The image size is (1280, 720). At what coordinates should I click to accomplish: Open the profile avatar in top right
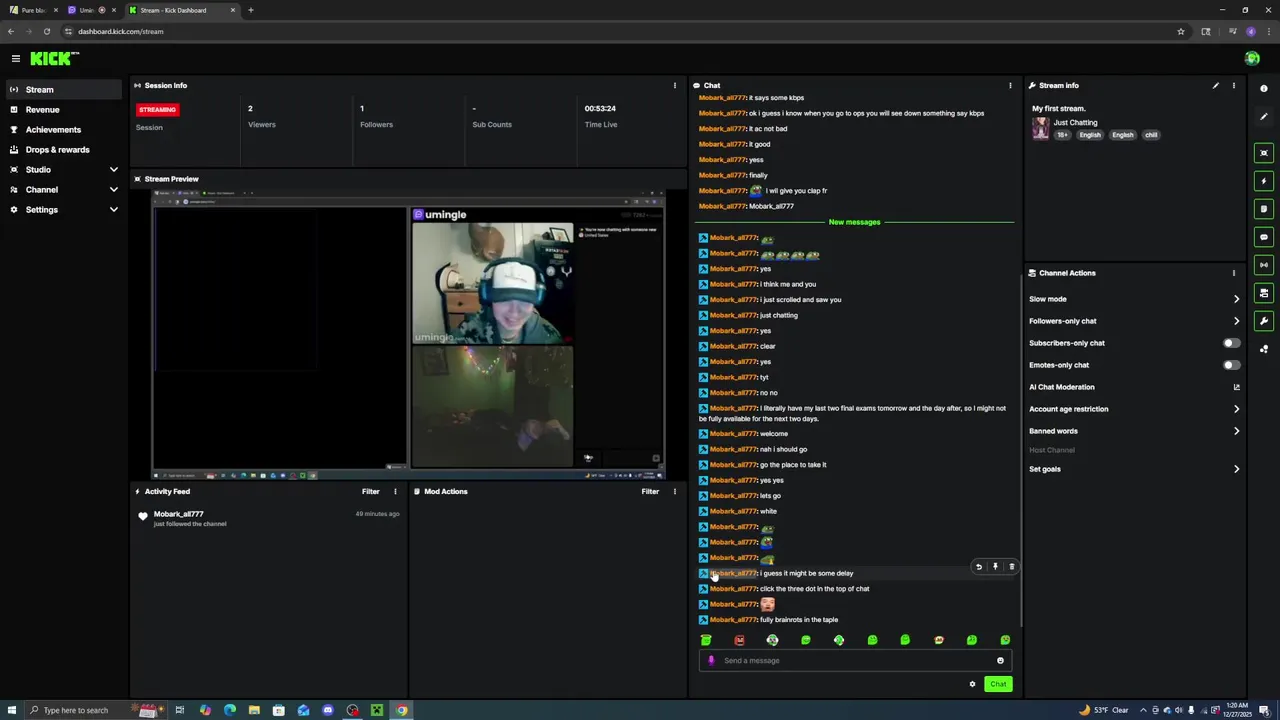[x=1252, y=59]
